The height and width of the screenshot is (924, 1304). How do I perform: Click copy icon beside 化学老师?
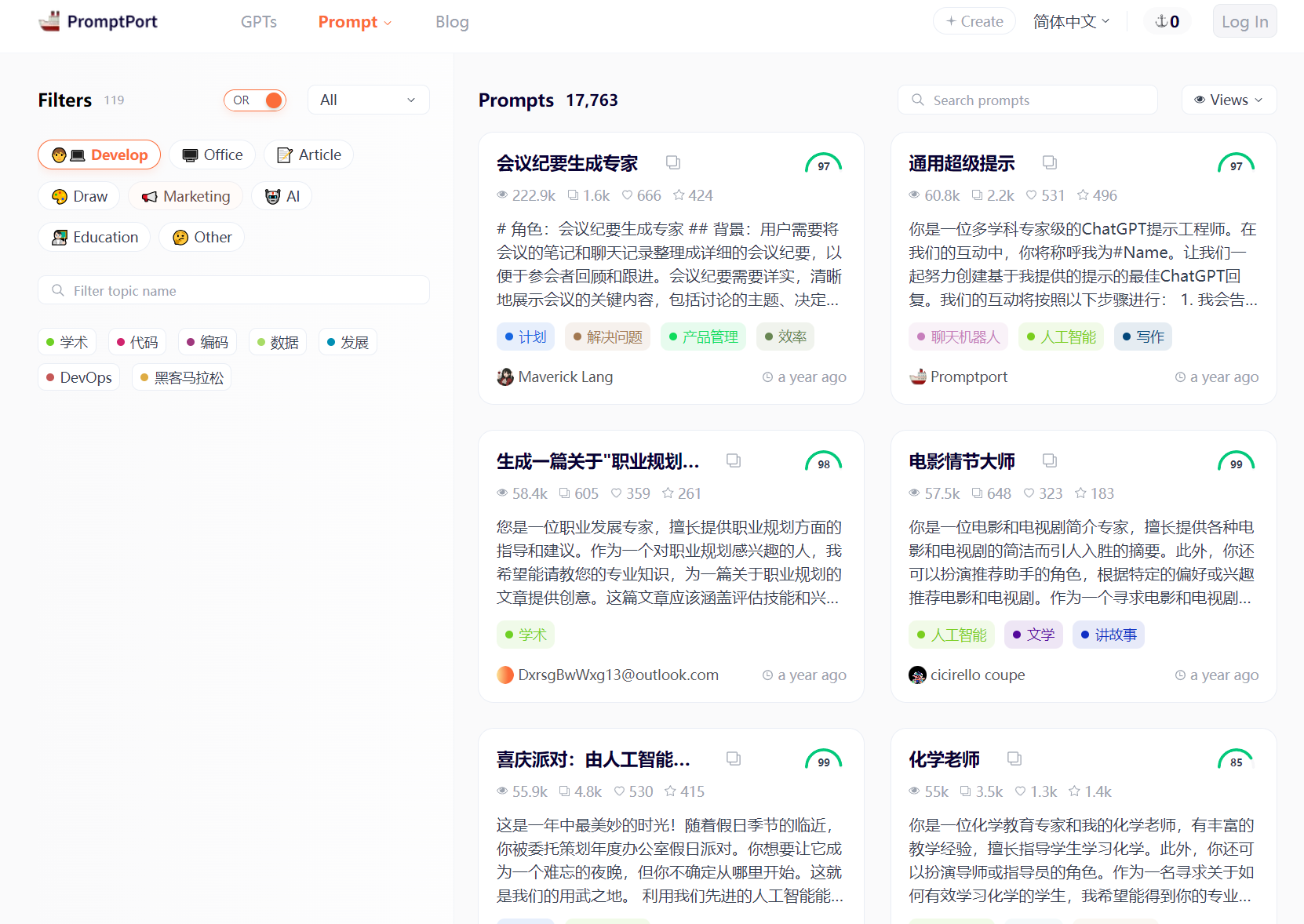1014,758
